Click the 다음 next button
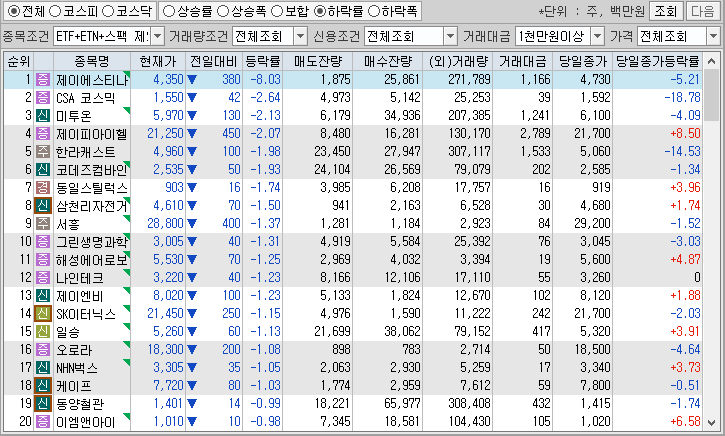Viewport: 725px width, 436px height. (703, 11)
